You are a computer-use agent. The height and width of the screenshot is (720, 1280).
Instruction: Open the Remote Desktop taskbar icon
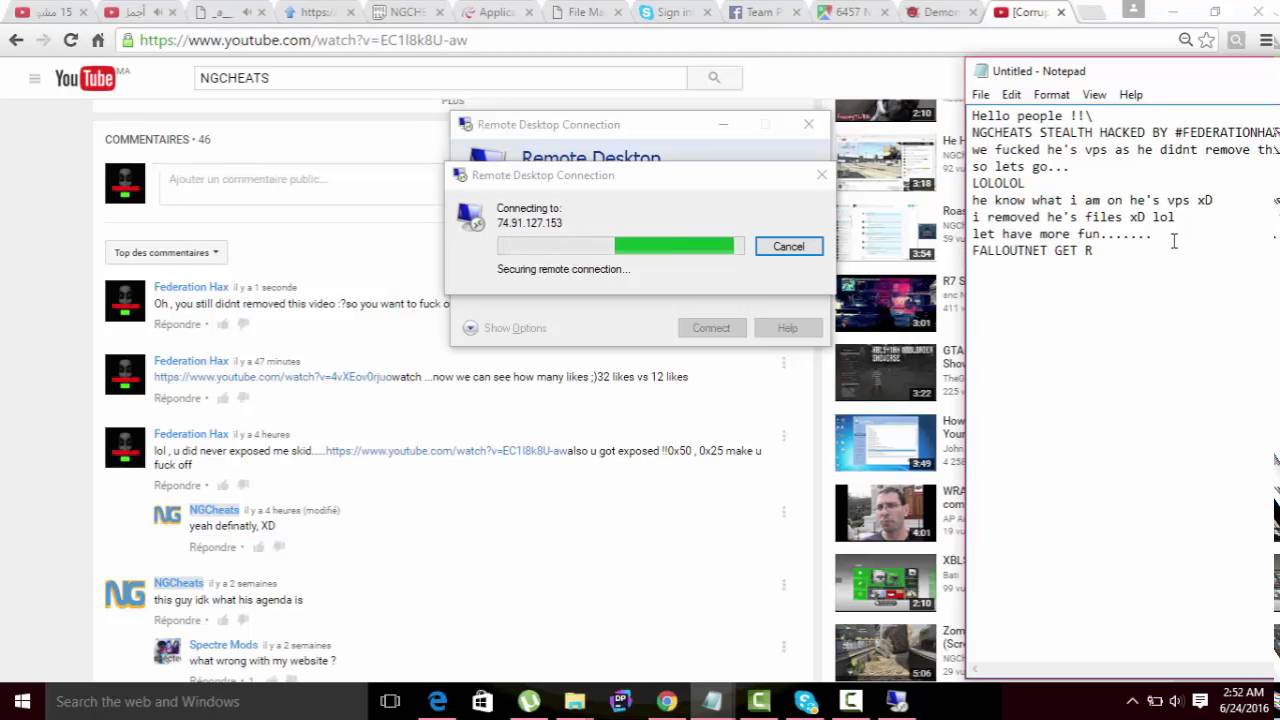(897, 701)
